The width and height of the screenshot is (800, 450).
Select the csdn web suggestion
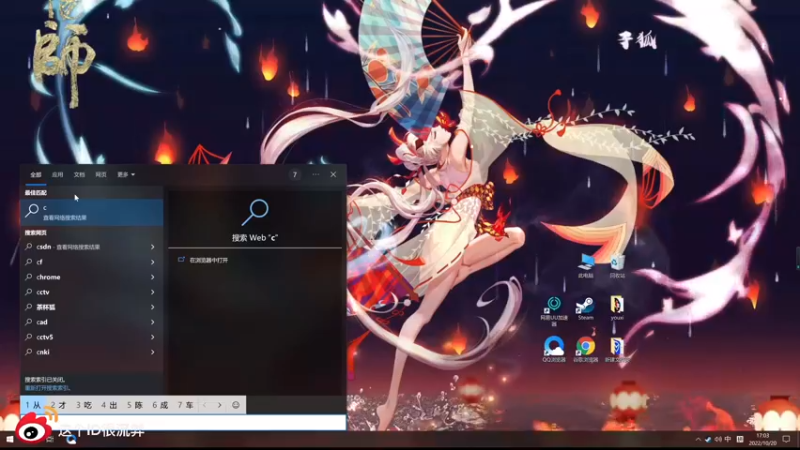(85, 247)
